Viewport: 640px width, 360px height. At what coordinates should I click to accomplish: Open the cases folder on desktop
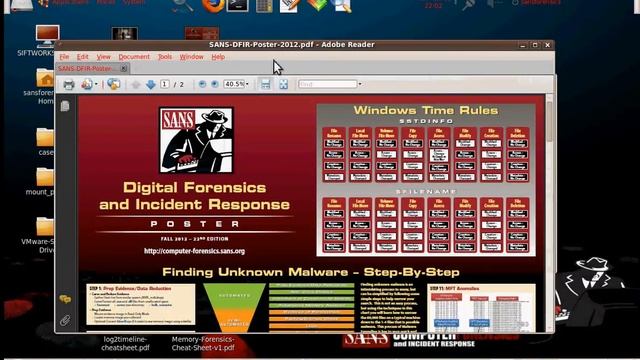pyautogui.click(x=45, y=137)
